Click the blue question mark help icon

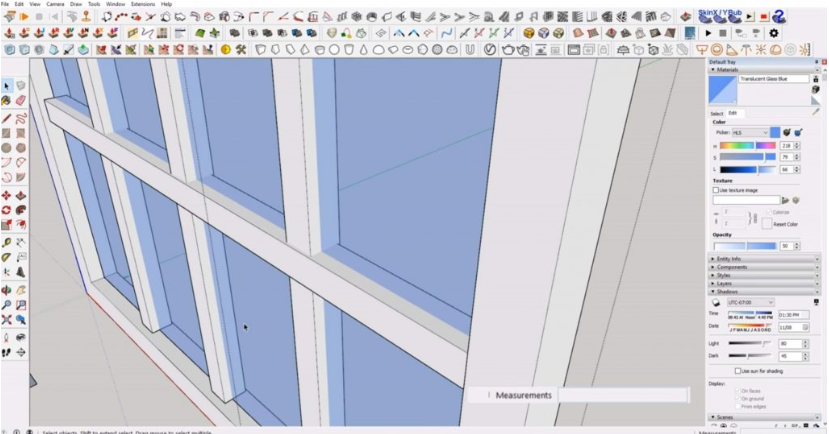(778, 16)
